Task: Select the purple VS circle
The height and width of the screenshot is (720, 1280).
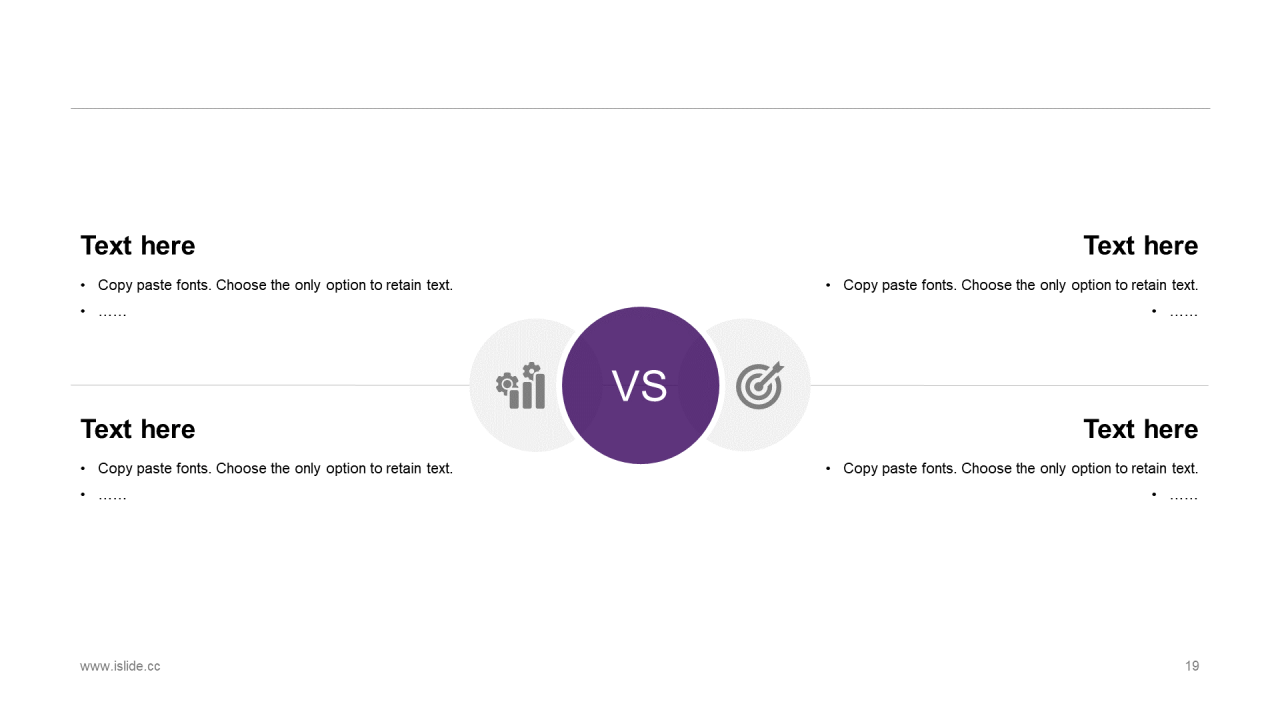Action: coord(640,385)
